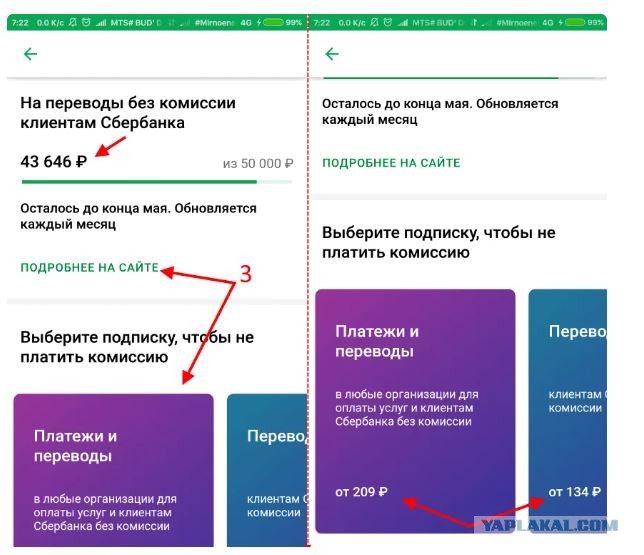
Task: Tap the battery indicator in the right status bar
Action: [x=574, y=22]
